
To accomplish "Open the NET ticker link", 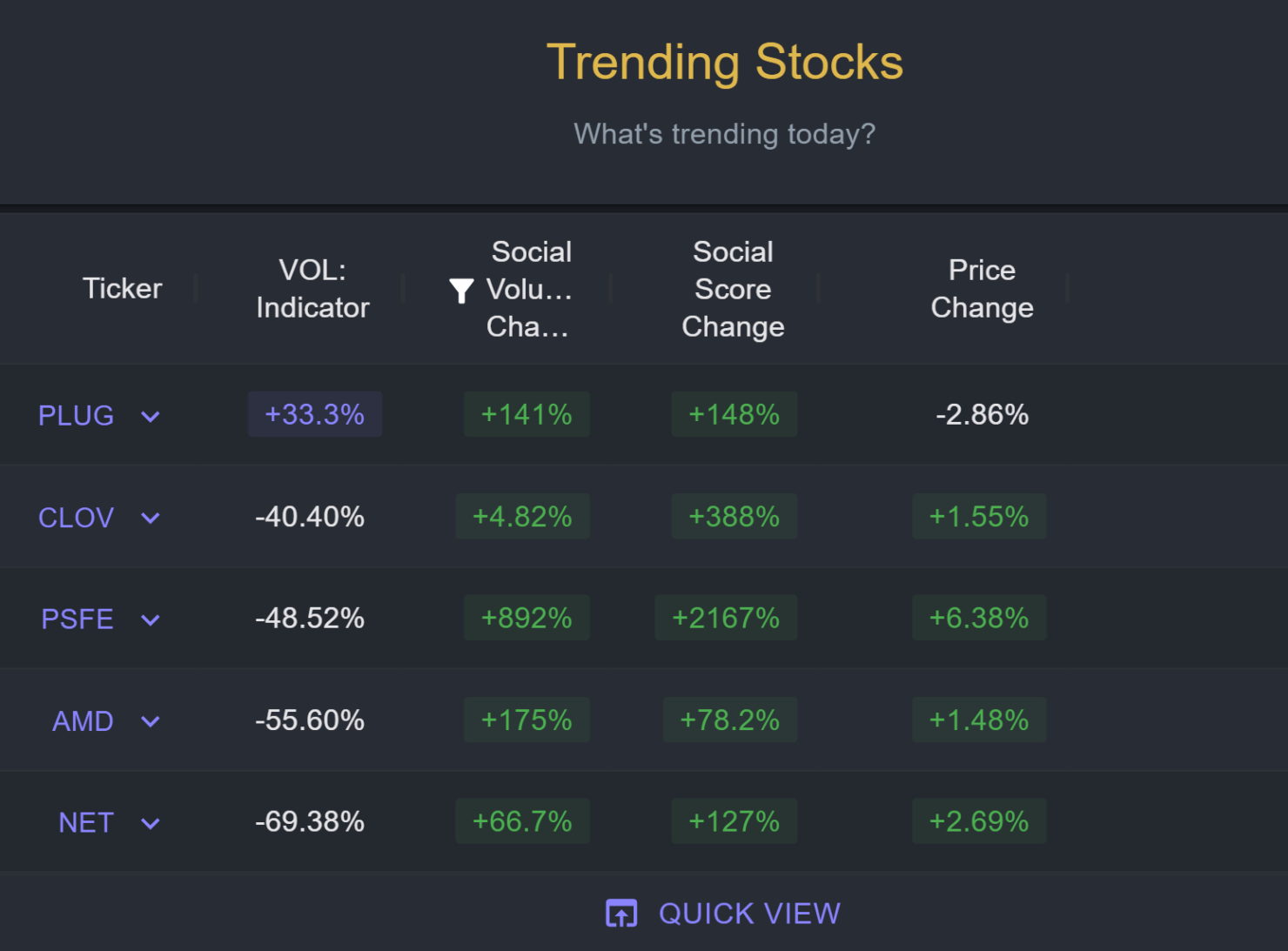I will 85,823.
